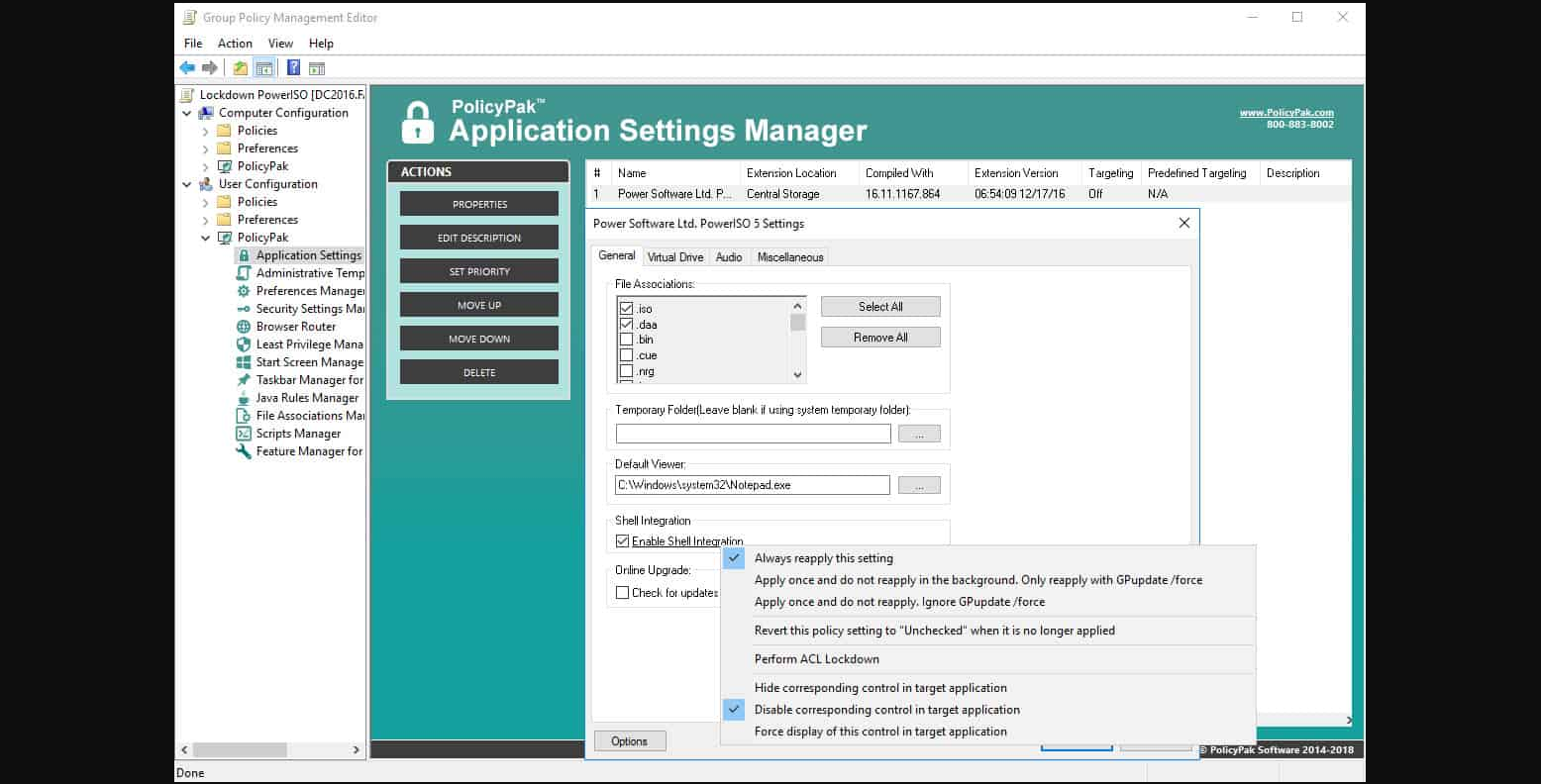Select the Preferences Manager gear icon
Image resolution: width=1541 pixels, height=784 pixels.
click(x=244, y=291)
